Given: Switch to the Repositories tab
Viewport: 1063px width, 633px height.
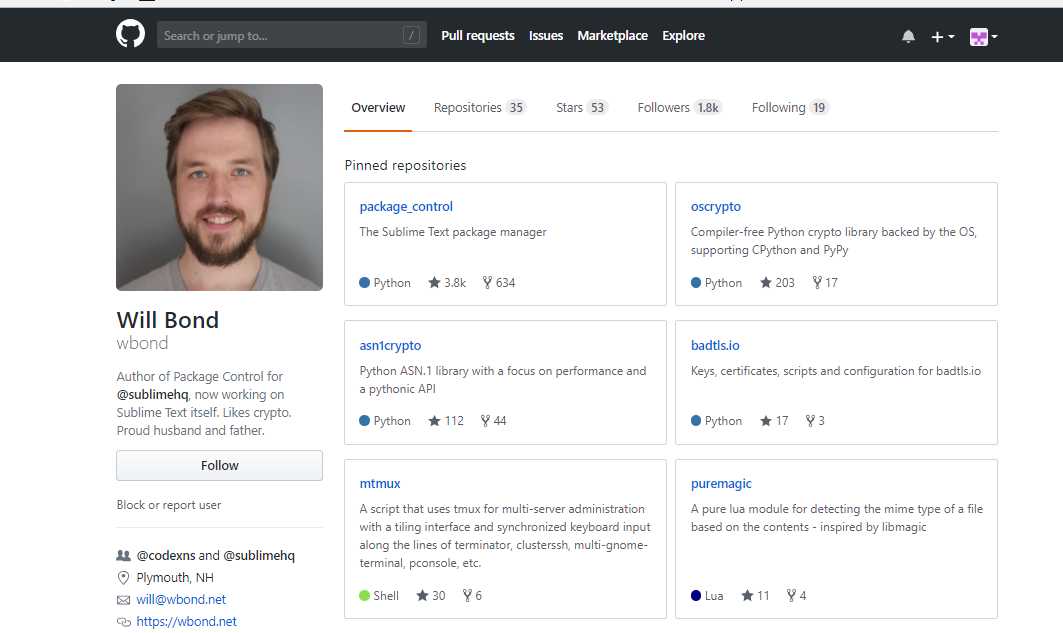Looking at the screenshot, I should pyautogui.click(x=478, y=108).
